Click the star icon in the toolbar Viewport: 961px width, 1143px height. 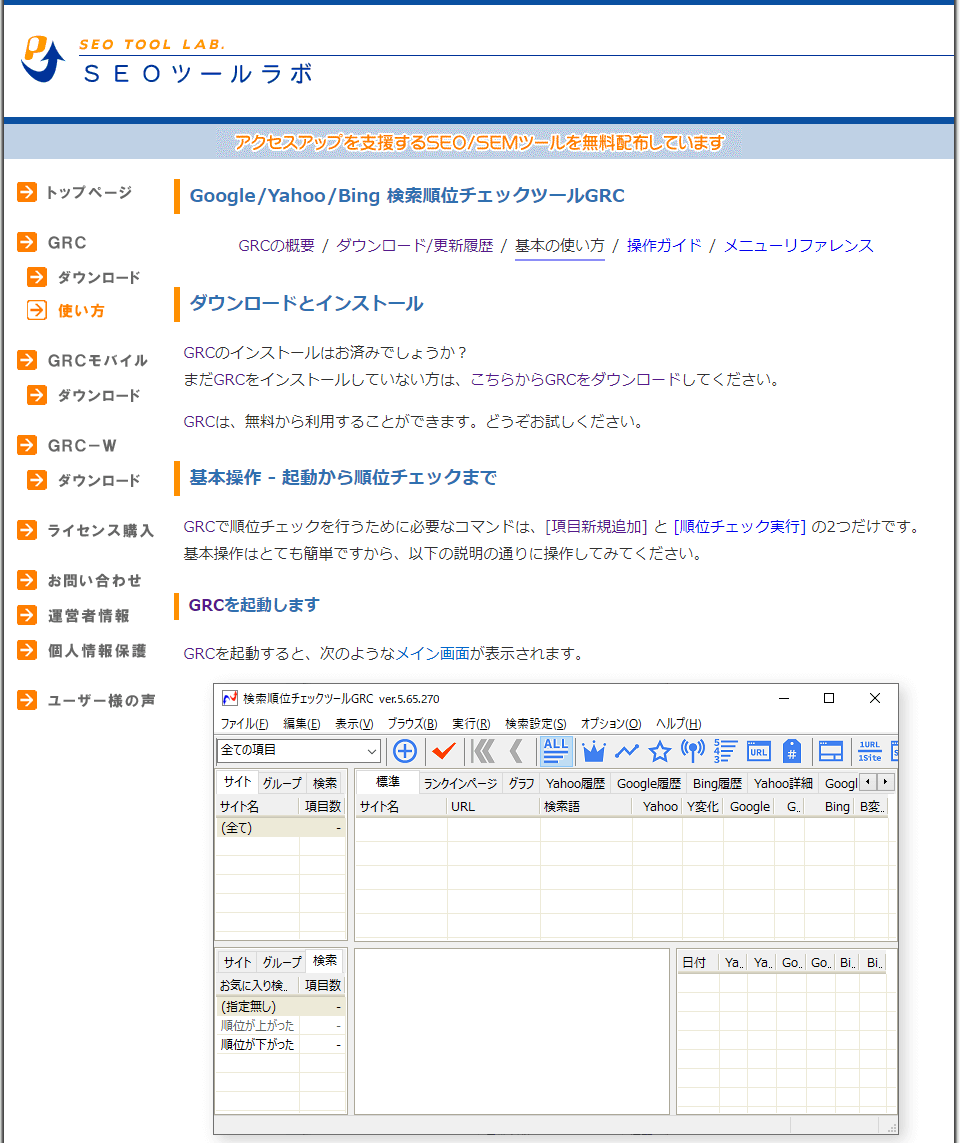[x=660, y=750]
